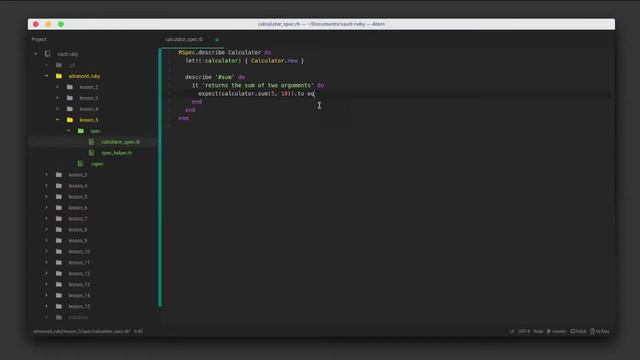Select the lesson_15 folder label

[79, 306]
